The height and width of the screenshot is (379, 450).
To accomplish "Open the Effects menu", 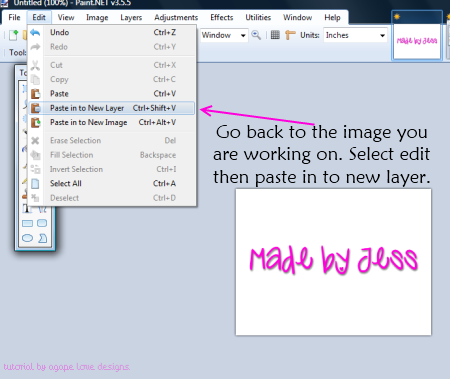I will tap(222, 17).
